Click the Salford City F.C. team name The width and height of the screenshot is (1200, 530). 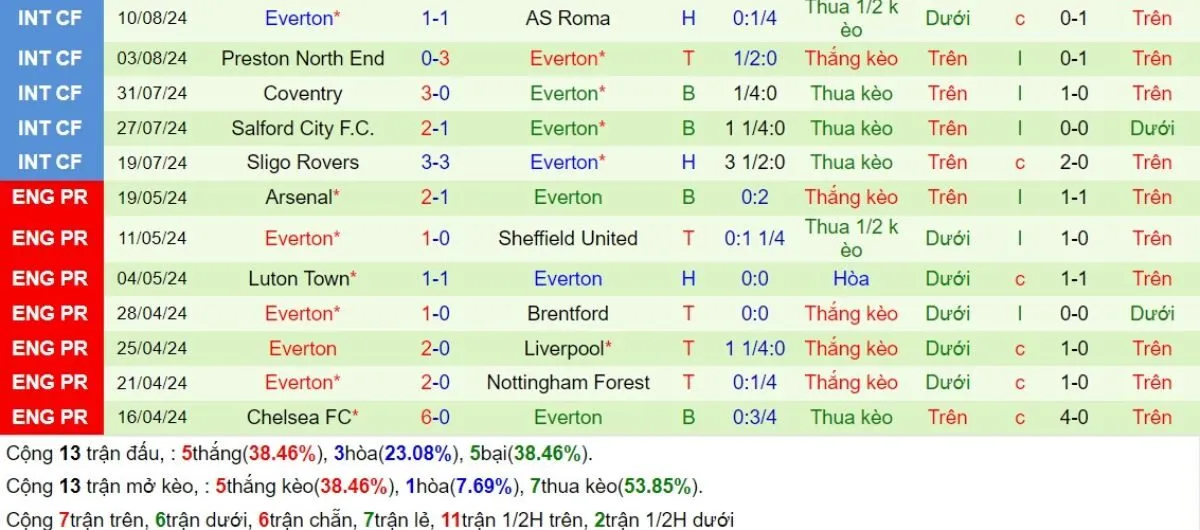coord(302,128)
